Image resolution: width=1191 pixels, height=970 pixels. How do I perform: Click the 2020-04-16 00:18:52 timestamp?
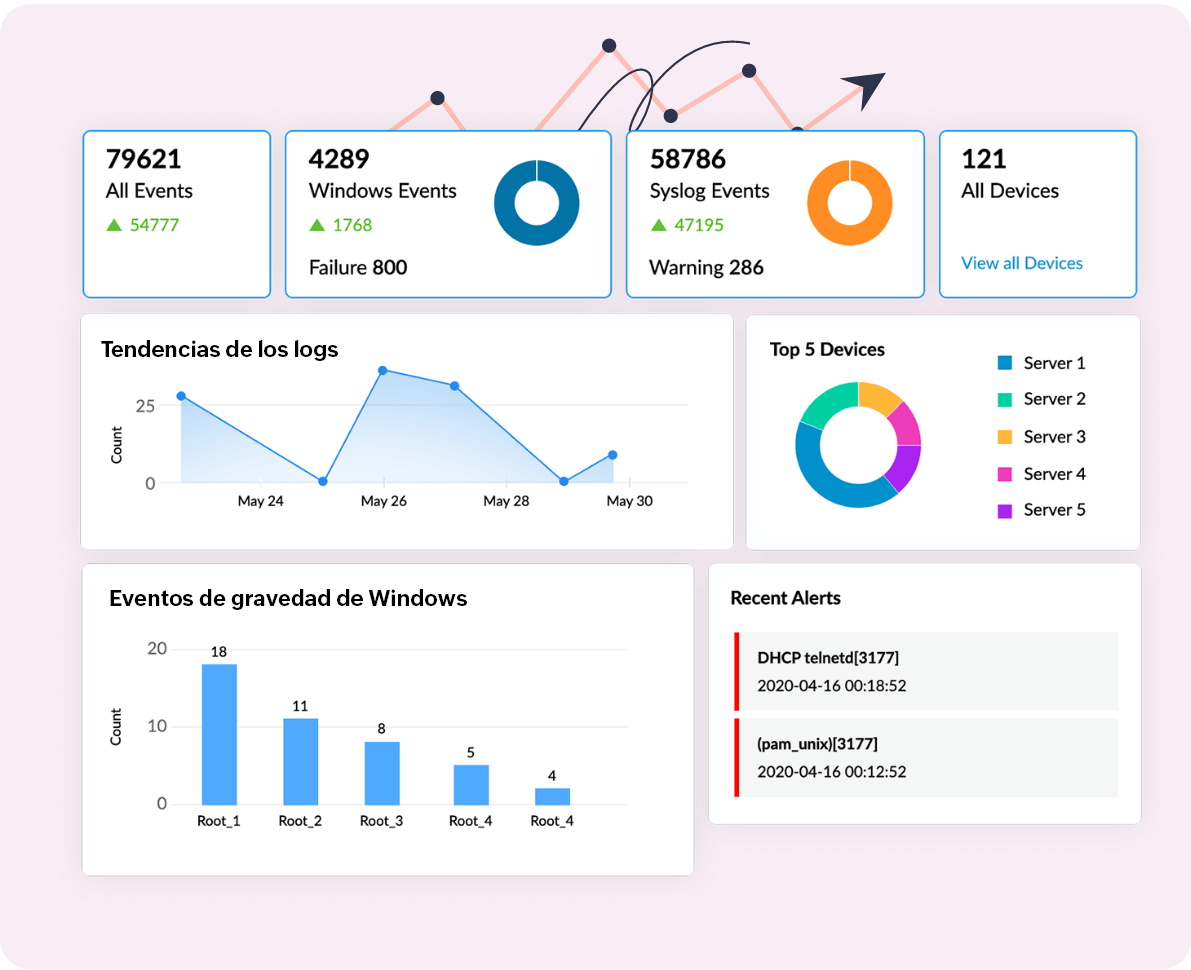coord(832,685)
